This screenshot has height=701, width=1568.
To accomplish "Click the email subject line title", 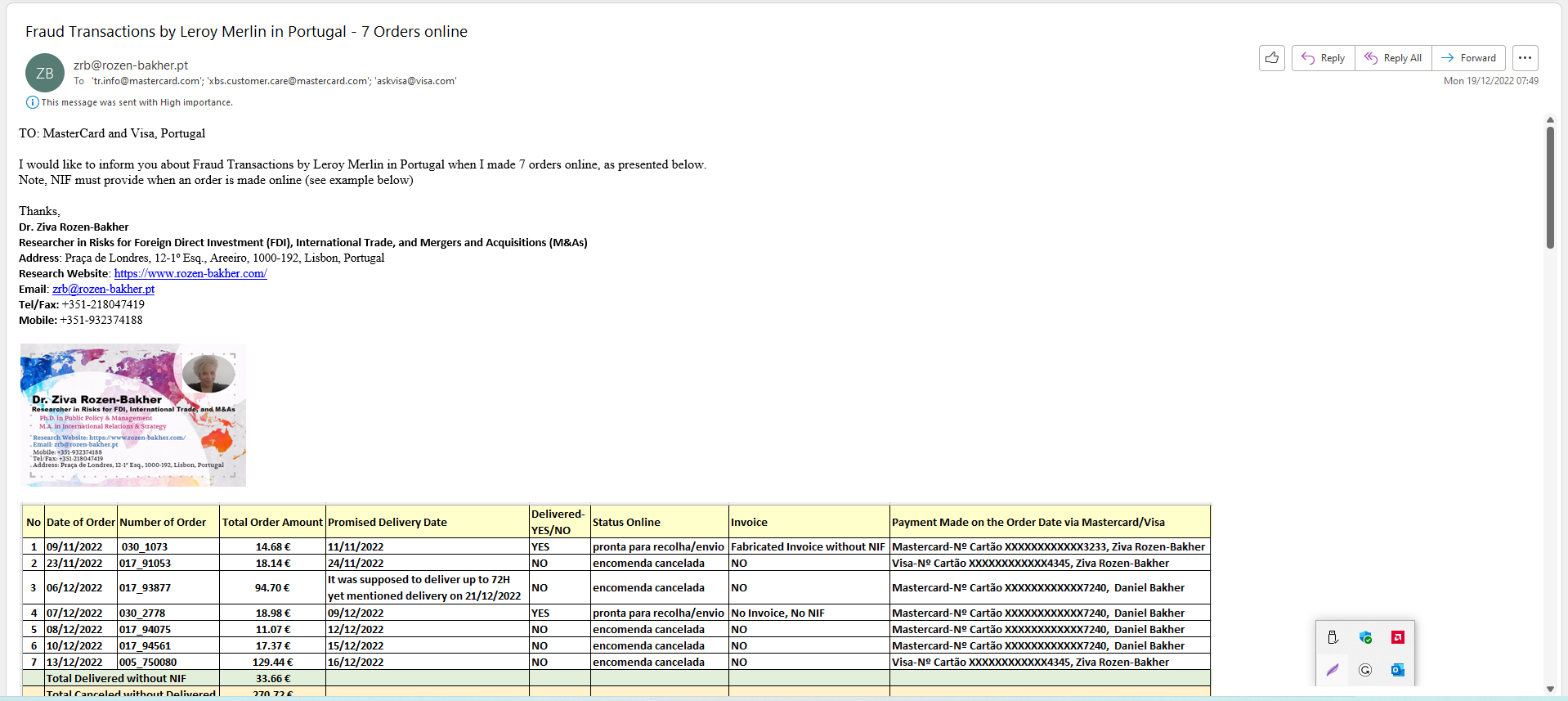I will coord(246,32).
